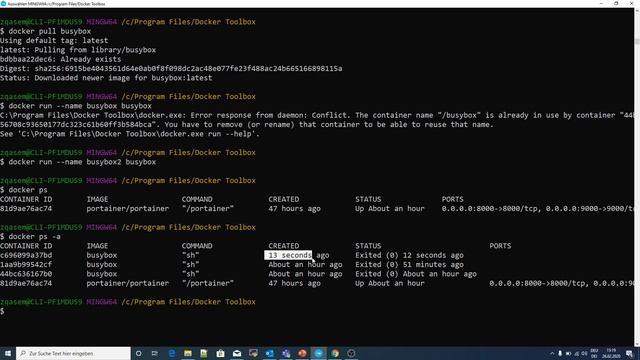Image resolution: width=640 pixels, height=360 pixels.
Task: Click the empty '$' prompt at the bottom
Action: (2, 311)
